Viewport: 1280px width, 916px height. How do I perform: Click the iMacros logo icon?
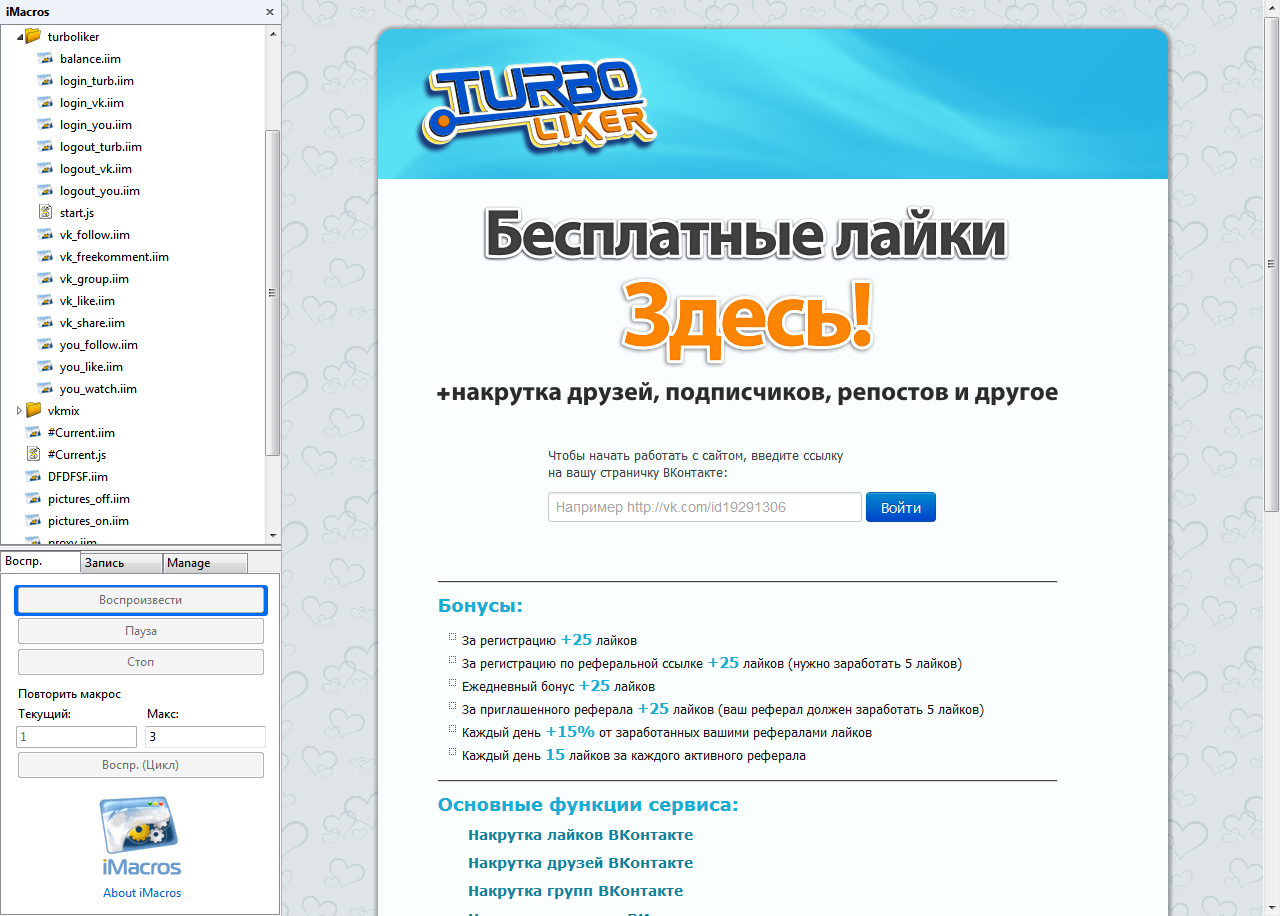click(x=141, y=833)
